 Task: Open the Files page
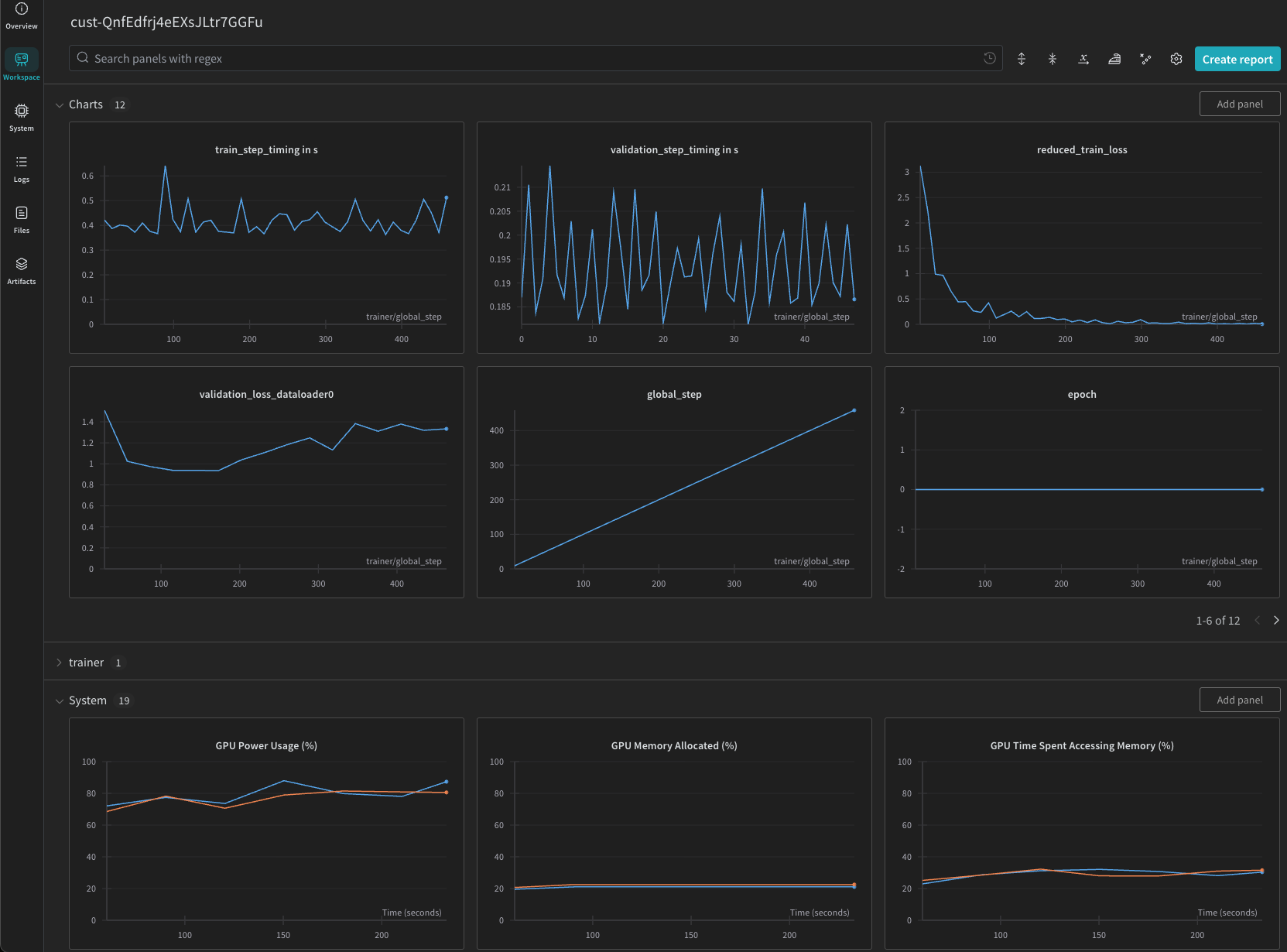(x=22, y=220)
